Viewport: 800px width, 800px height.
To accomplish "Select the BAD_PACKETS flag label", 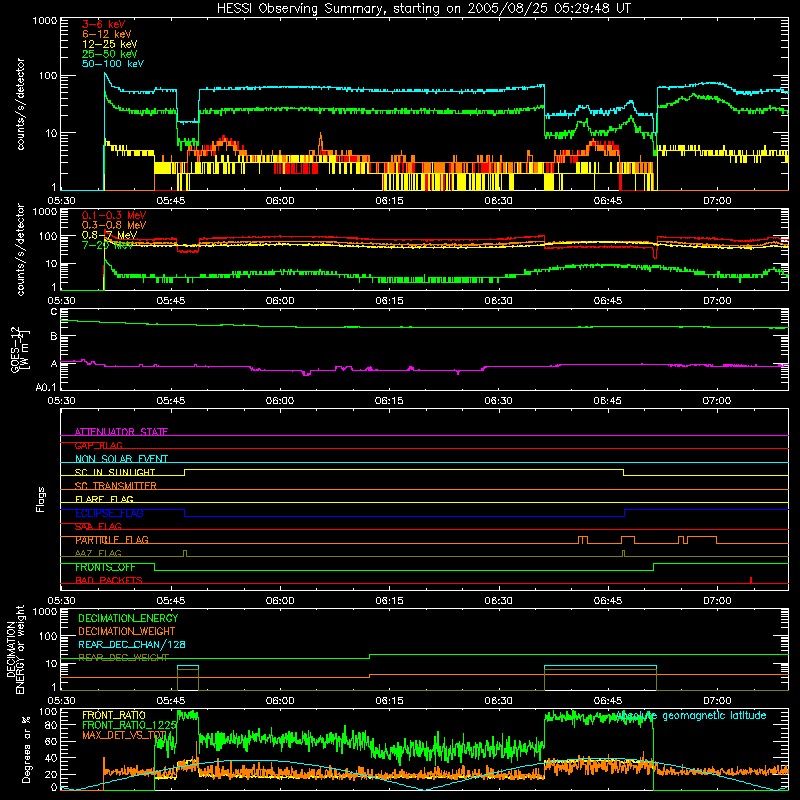I will tap(109, 581).
